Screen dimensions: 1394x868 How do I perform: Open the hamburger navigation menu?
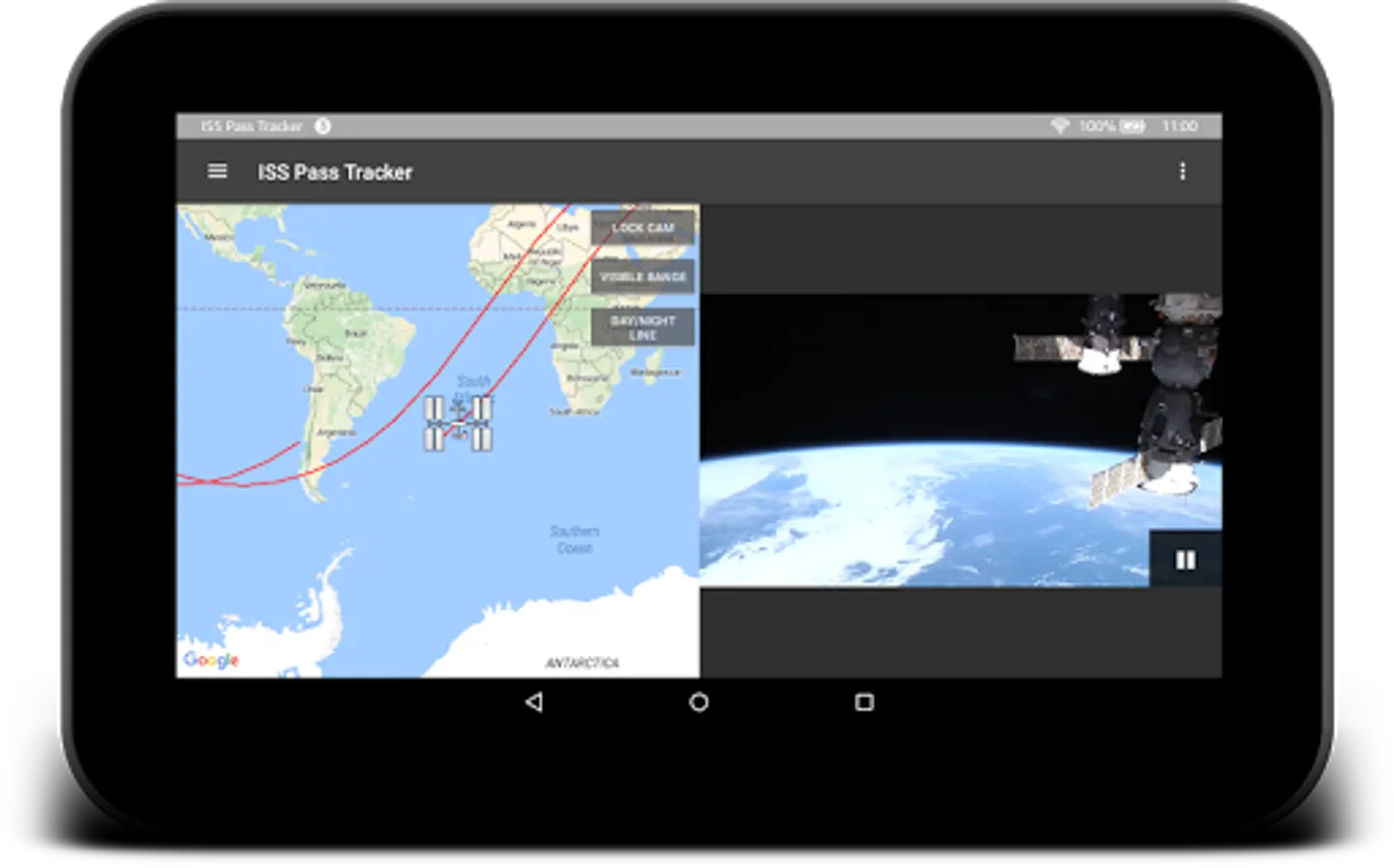pos(217,172)
